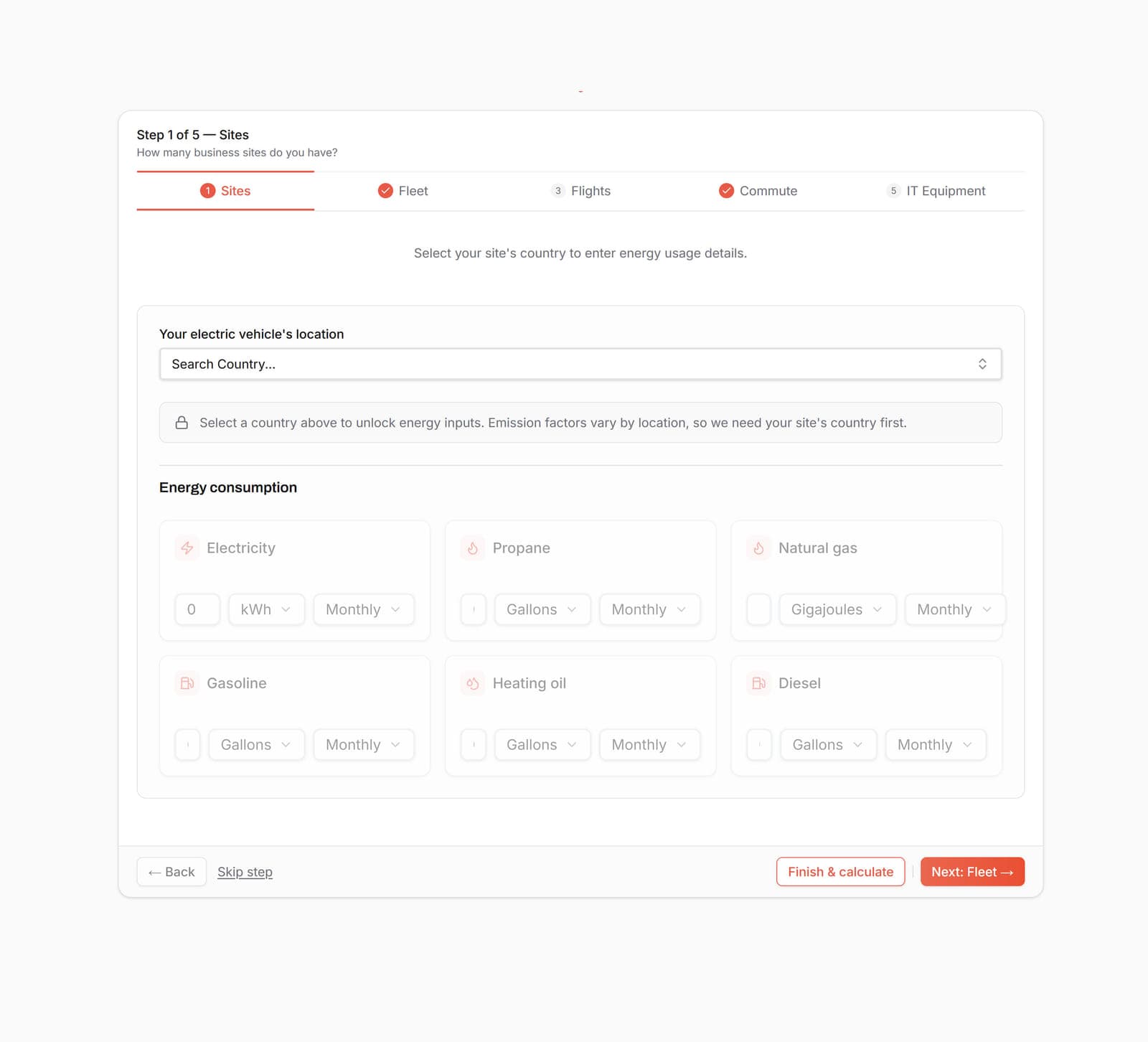Click the Back button
This screenshot has height=1042, width=1148.
point(171,872)
